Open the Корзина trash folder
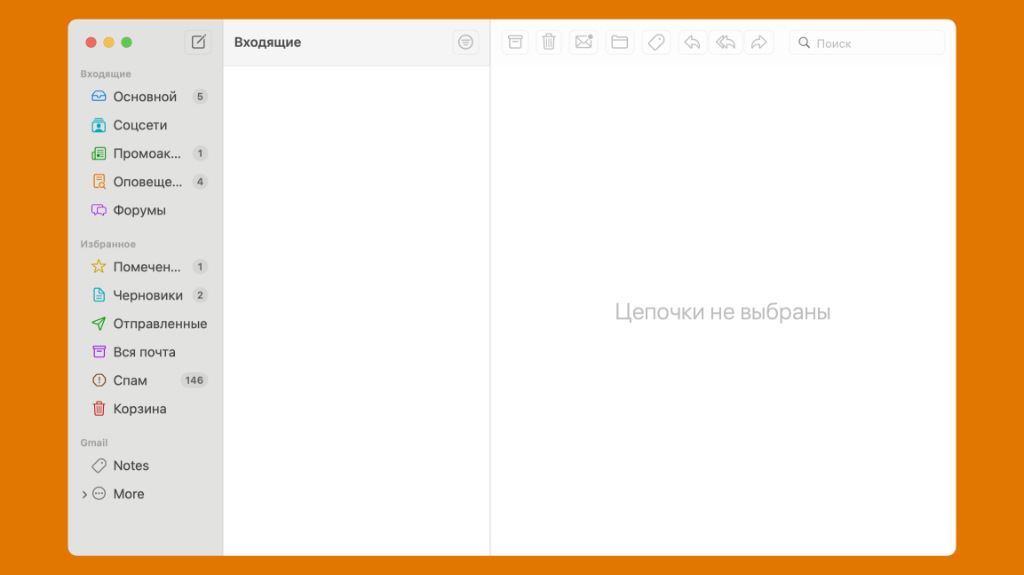 pyautogui.click(x=139, y=409)
